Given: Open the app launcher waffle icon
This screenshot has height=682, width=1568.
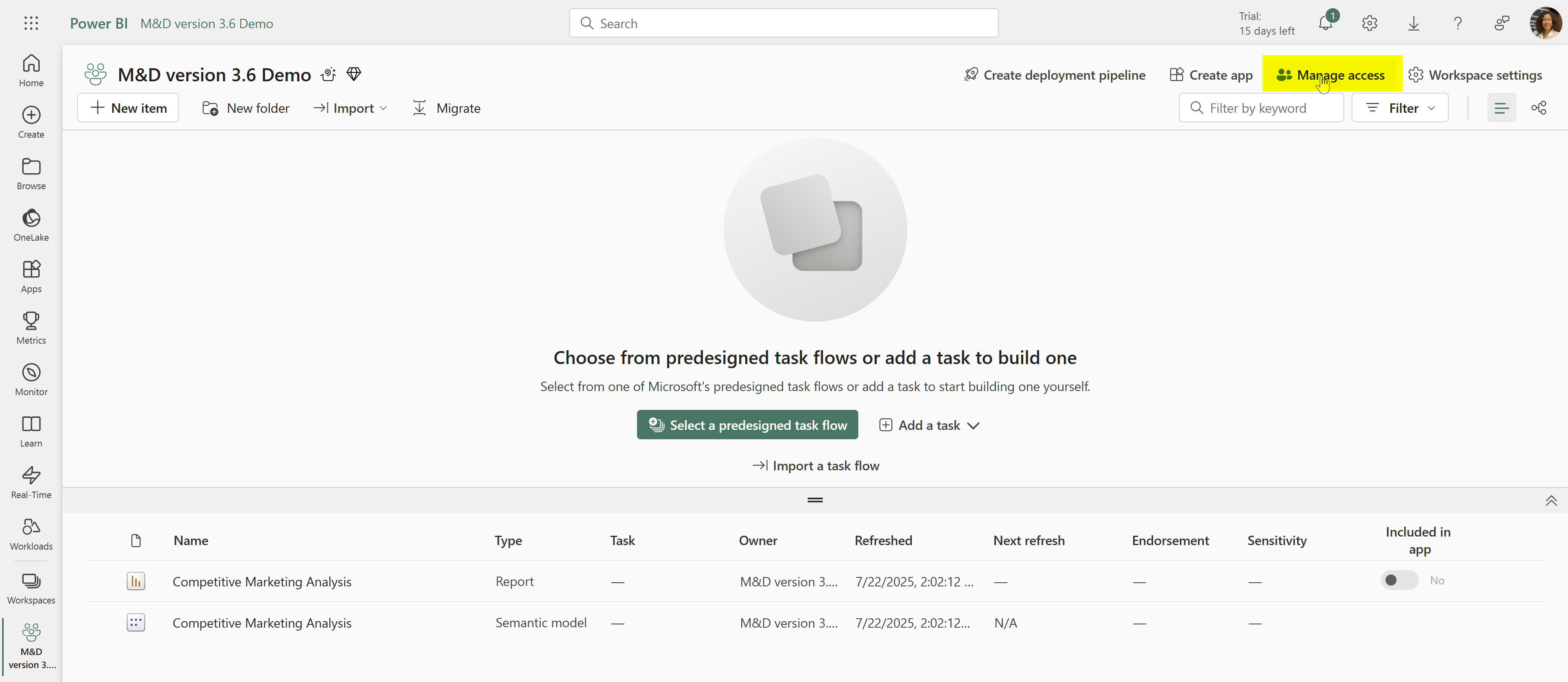Looking at the screenshot, I should point(31,23).
